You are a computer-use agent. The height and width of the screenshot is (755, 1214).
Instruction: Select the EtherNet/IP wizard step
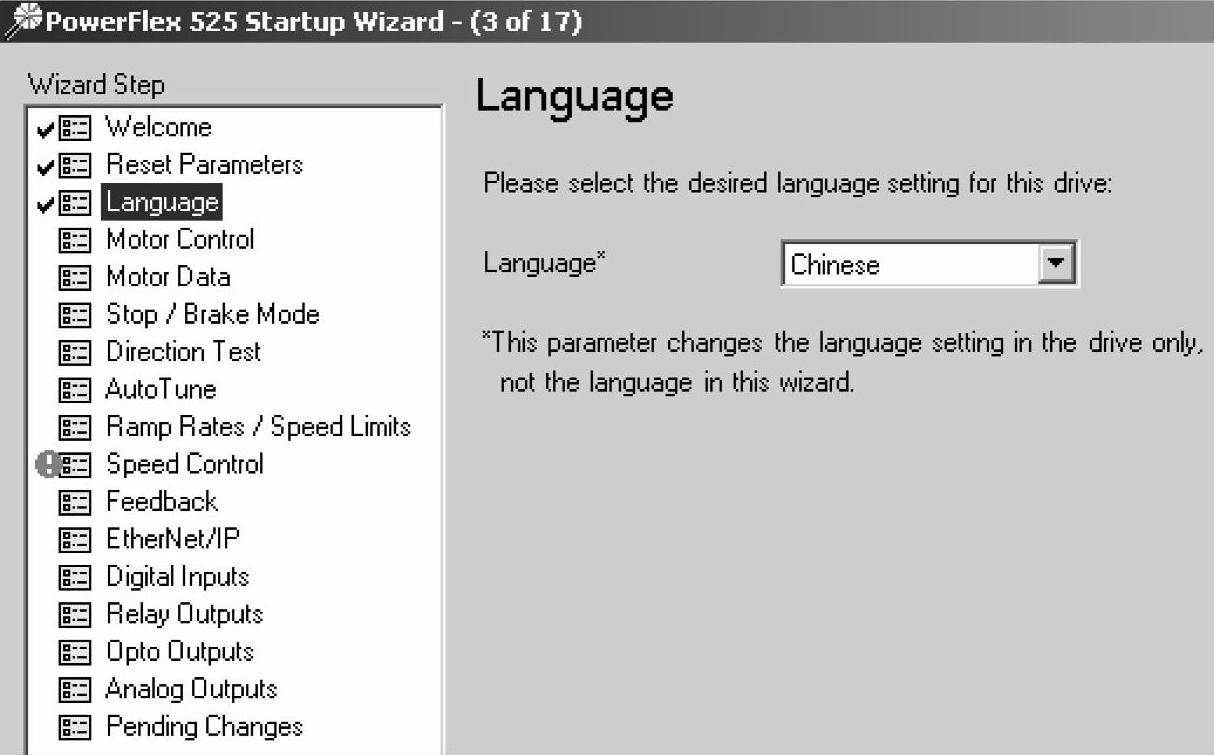(x=173, y=539)
